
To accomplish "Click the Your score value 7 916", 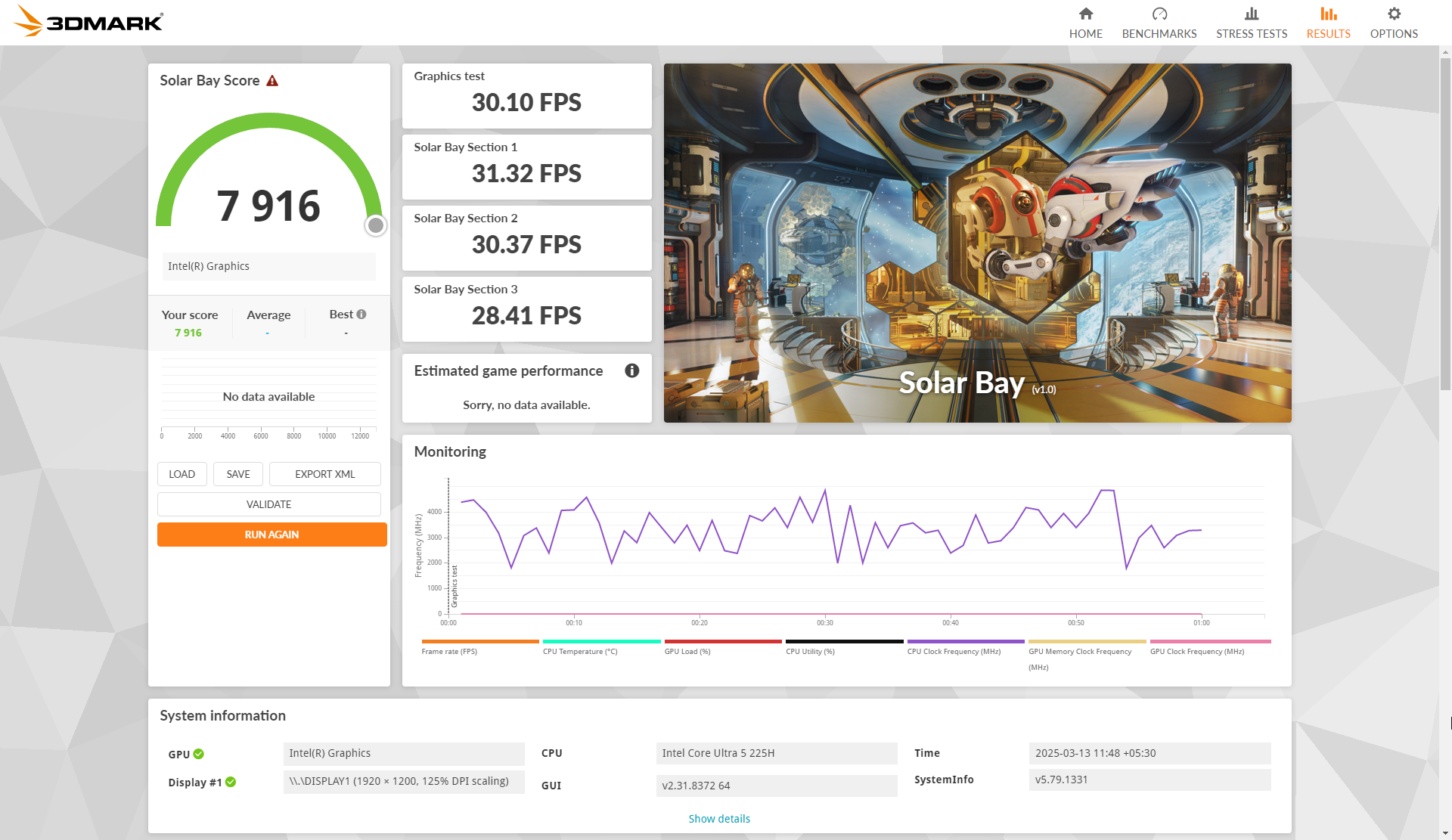I will tap(188, 333).
